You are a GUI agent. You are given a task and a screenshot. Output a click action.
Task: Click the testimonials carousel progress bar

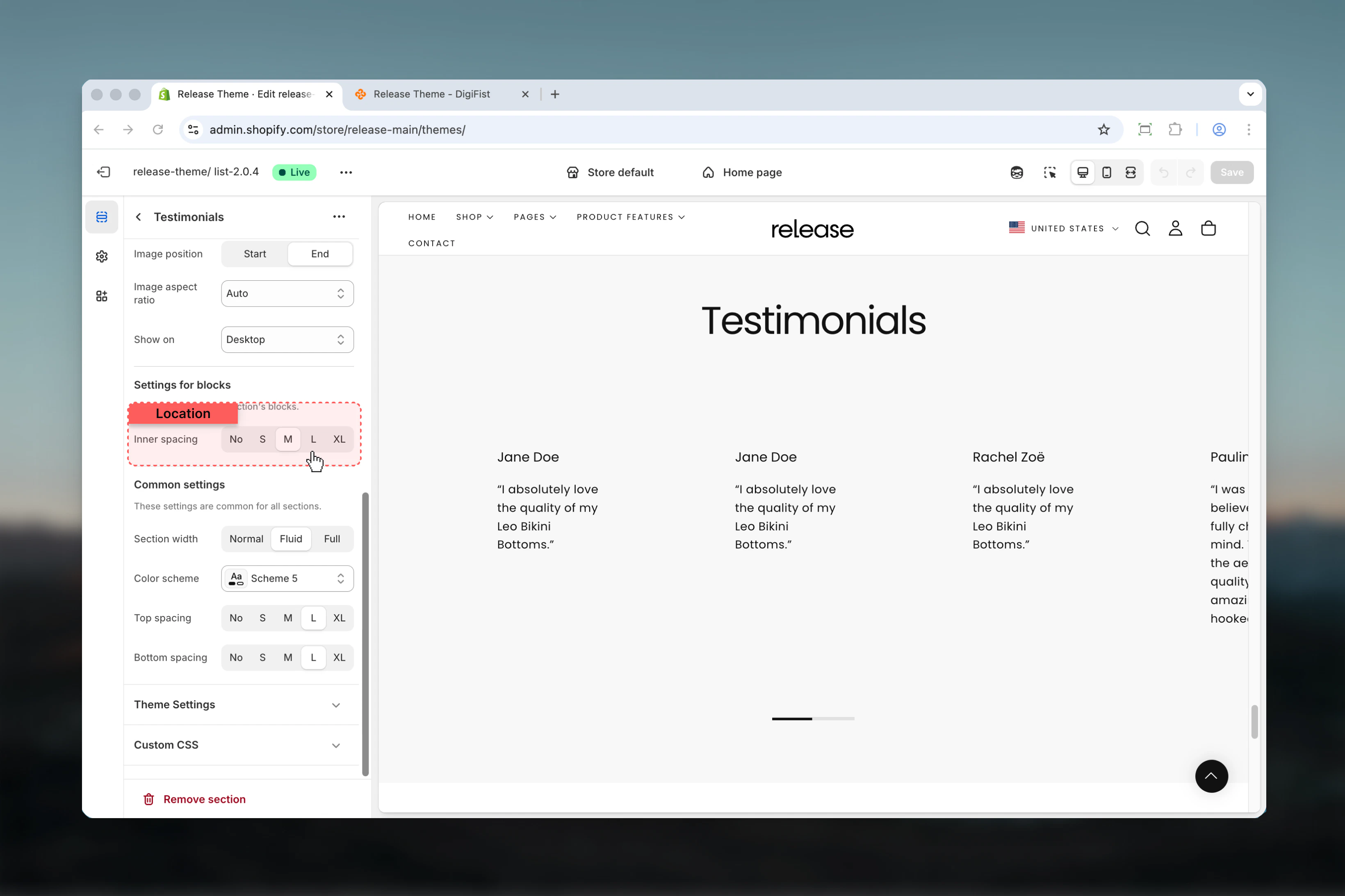813,719
